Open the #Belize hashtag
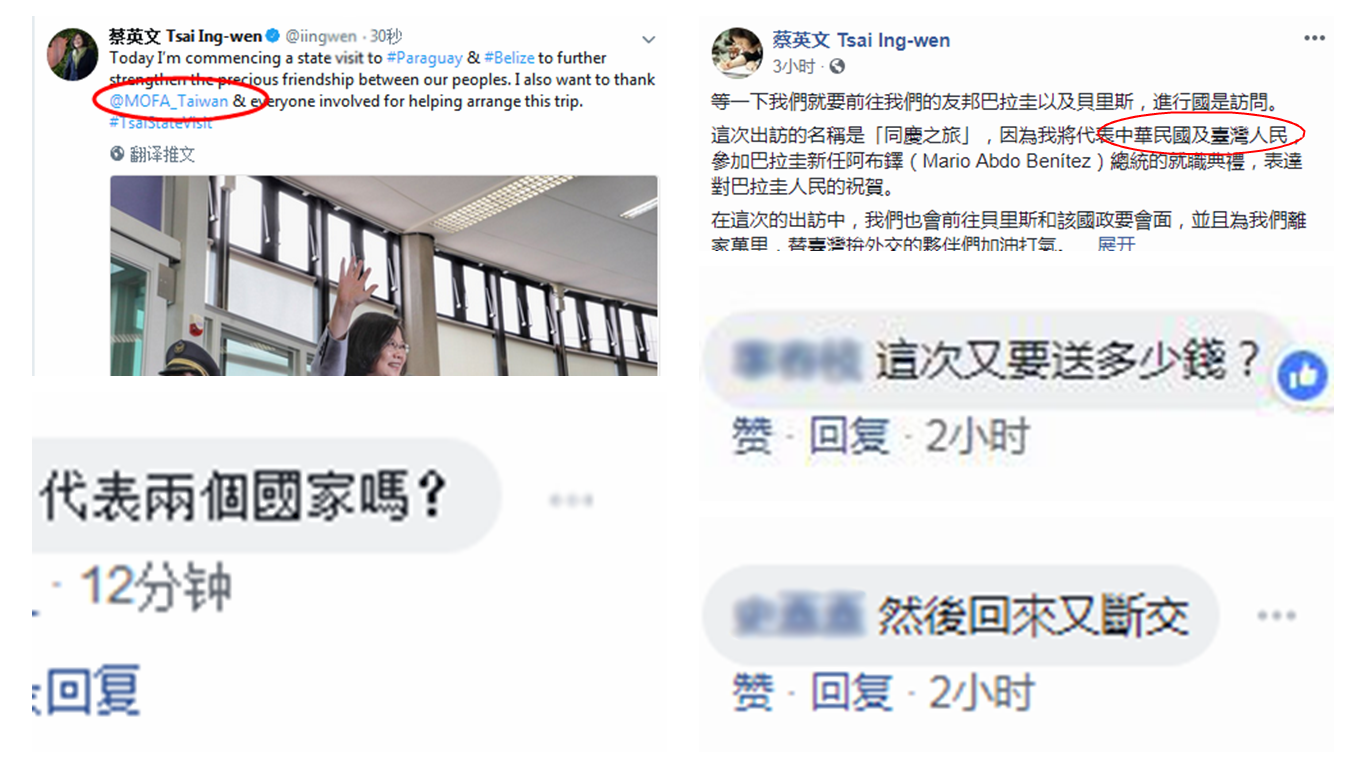 tap(509, 58)
